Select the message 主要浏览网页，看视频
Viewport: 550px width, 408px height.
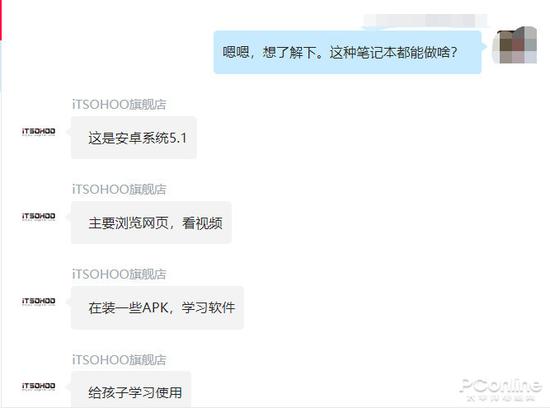151,222
